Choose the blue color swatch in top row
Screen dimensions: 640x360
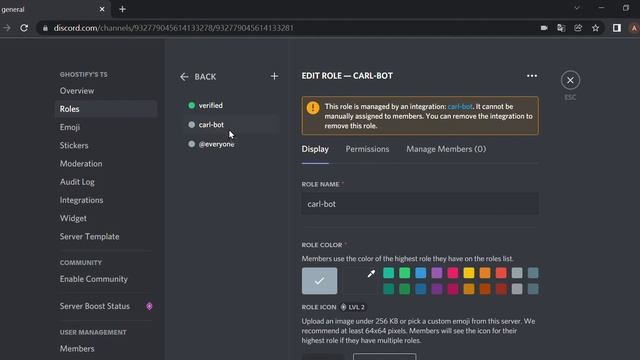click(x=420, y=273)
